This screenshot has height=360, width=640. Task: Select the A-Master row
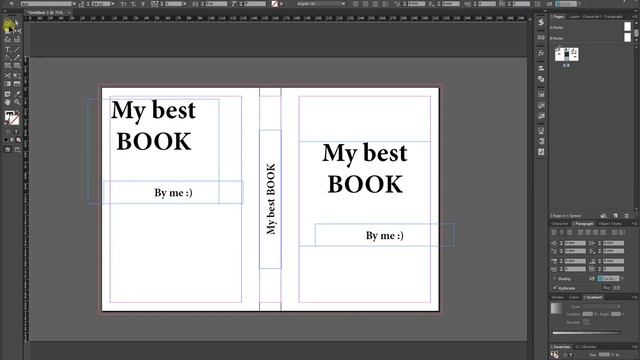591,27
